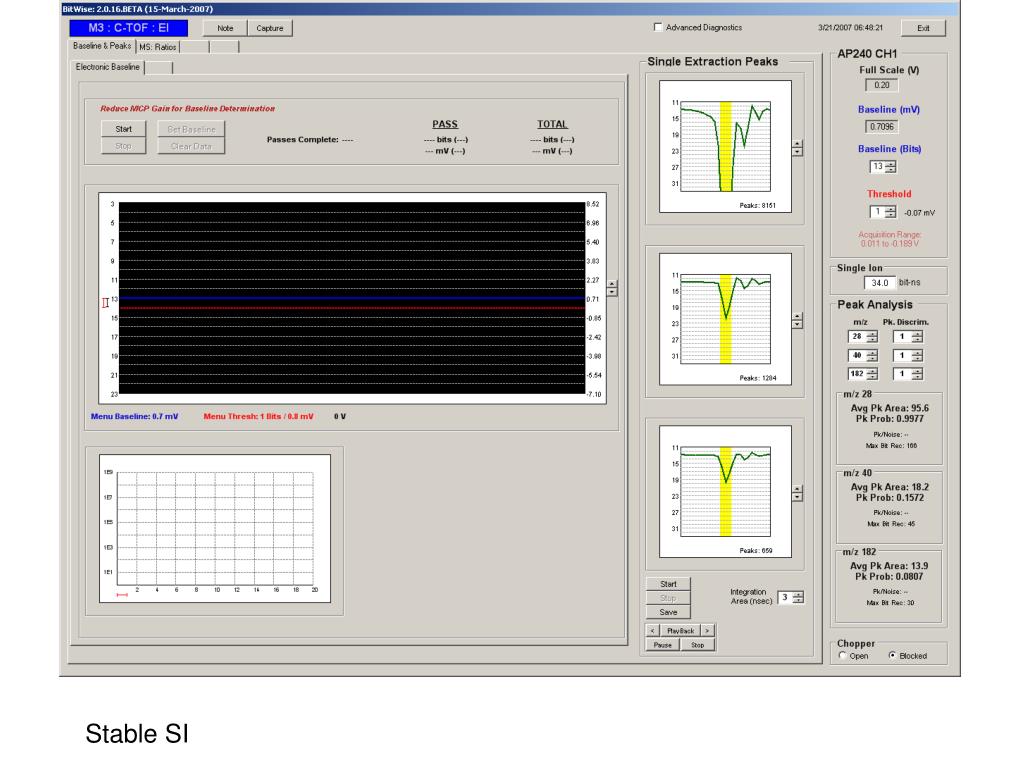
Task: Stop the playback
Action: (x=697, y=645)
